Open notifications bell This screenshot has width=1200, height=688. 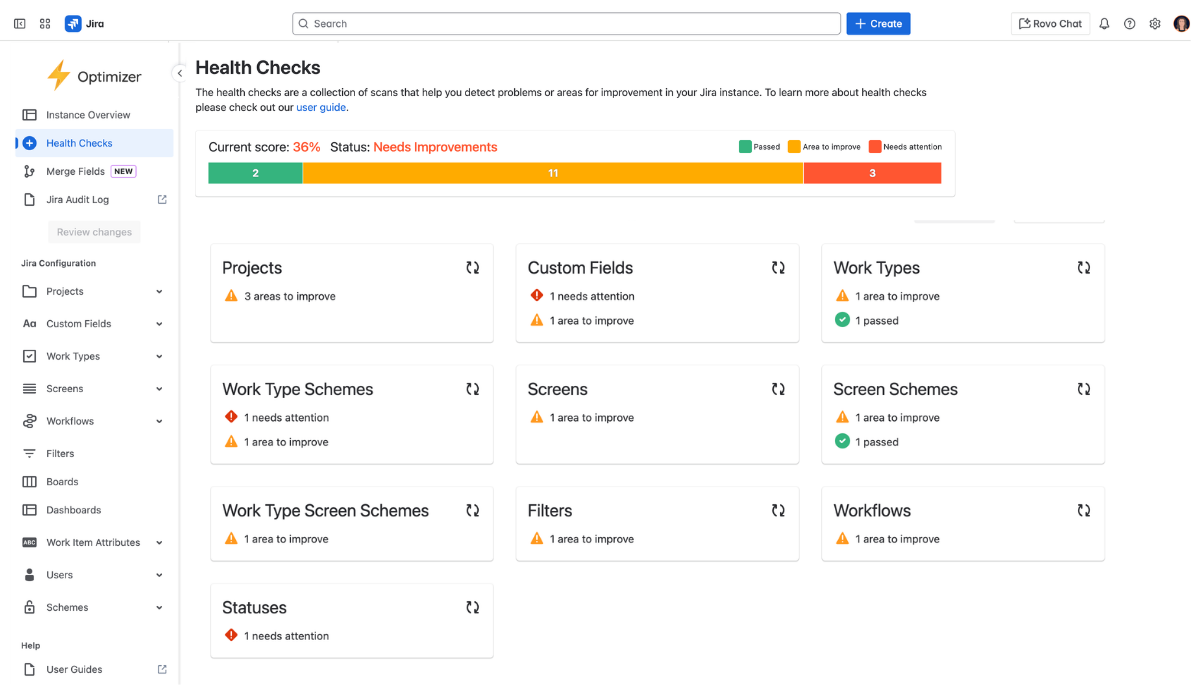1103,23
